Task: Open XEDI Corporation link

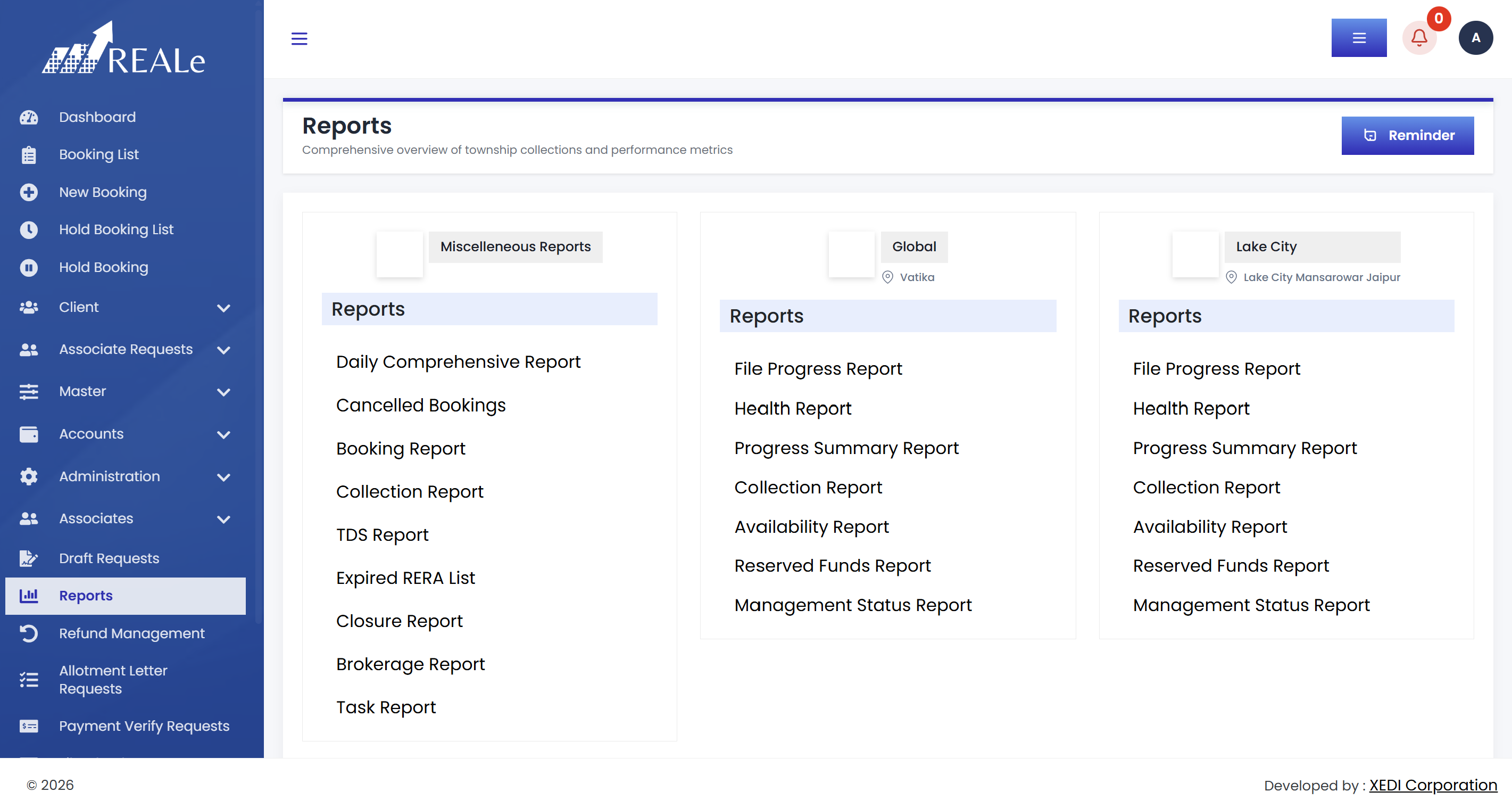Action: pos(1433,786)
